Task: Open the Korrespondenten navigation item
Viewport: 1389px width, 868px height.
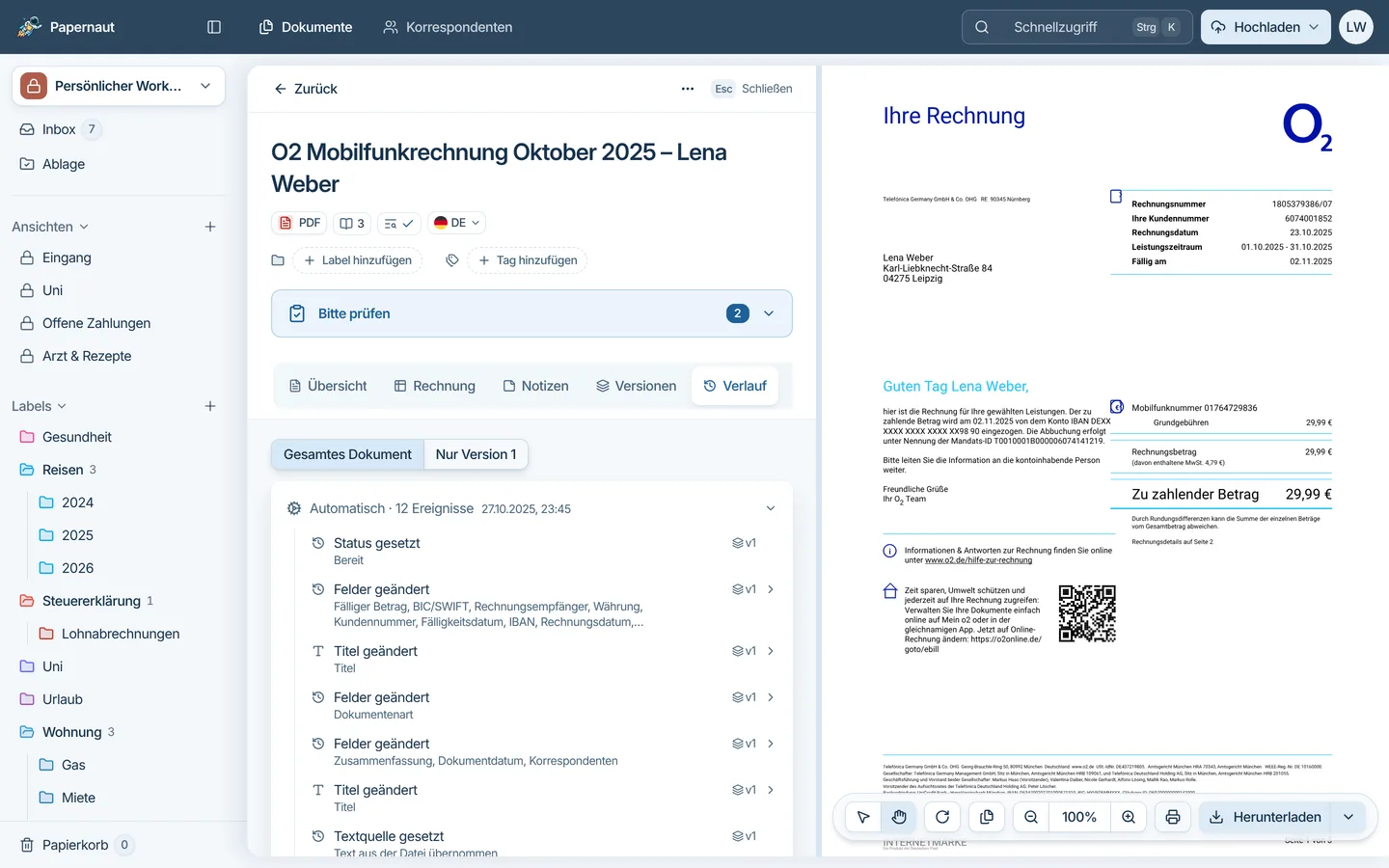Action: click(x=448, y=27)
